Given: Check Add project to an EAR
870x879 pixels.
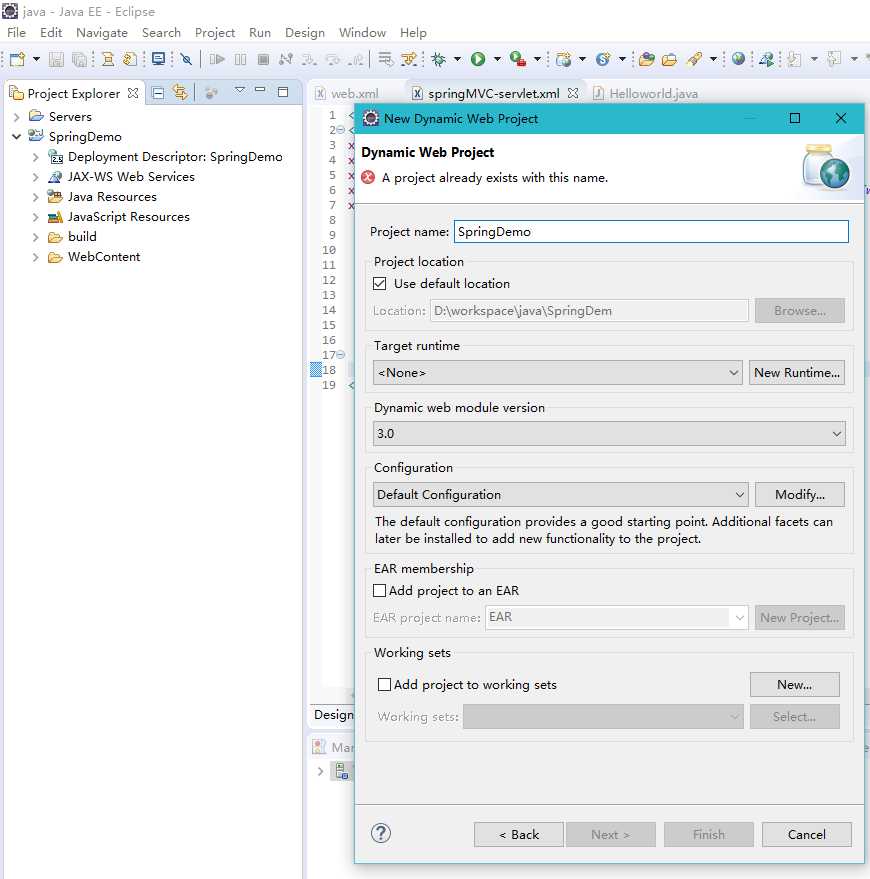Looking at the screenshot, I should pyautogui.click(x=380, y=590).
